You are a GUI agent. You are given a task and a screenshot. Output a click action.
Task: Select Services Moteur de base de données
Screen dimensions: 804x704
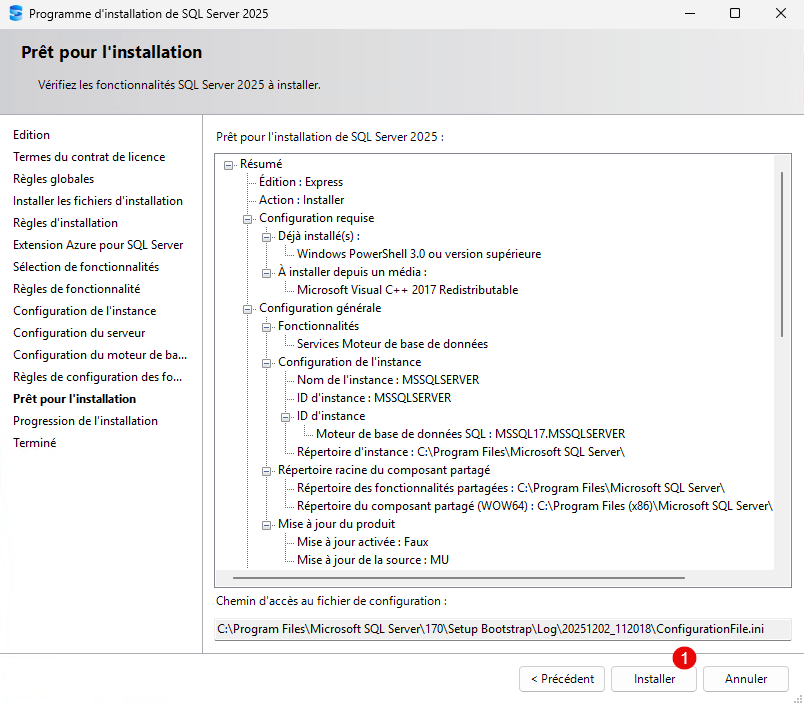coord(392,344)
